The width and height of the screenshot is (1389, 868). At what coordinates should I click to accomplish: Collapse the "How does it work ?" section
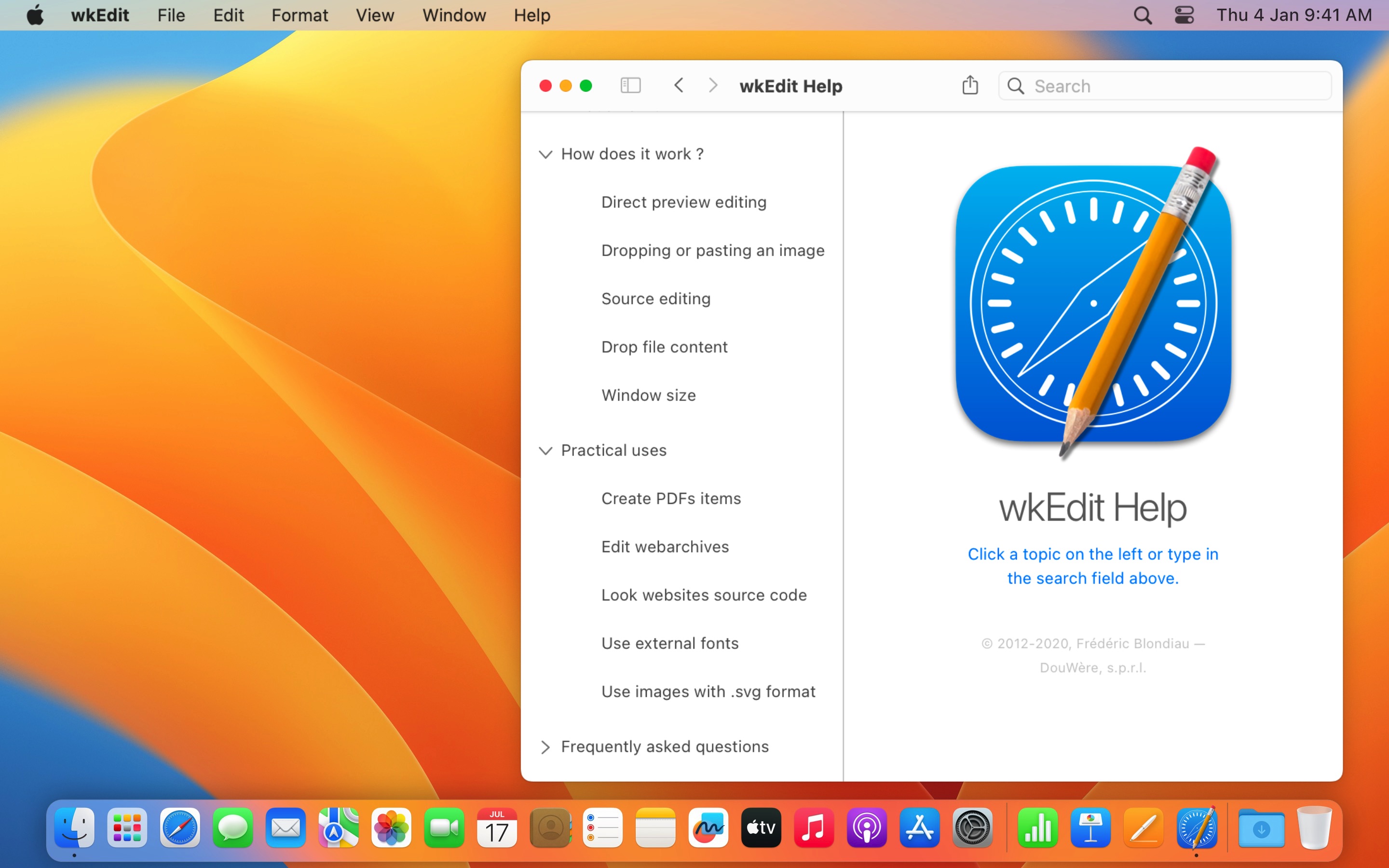click(545, 154)
